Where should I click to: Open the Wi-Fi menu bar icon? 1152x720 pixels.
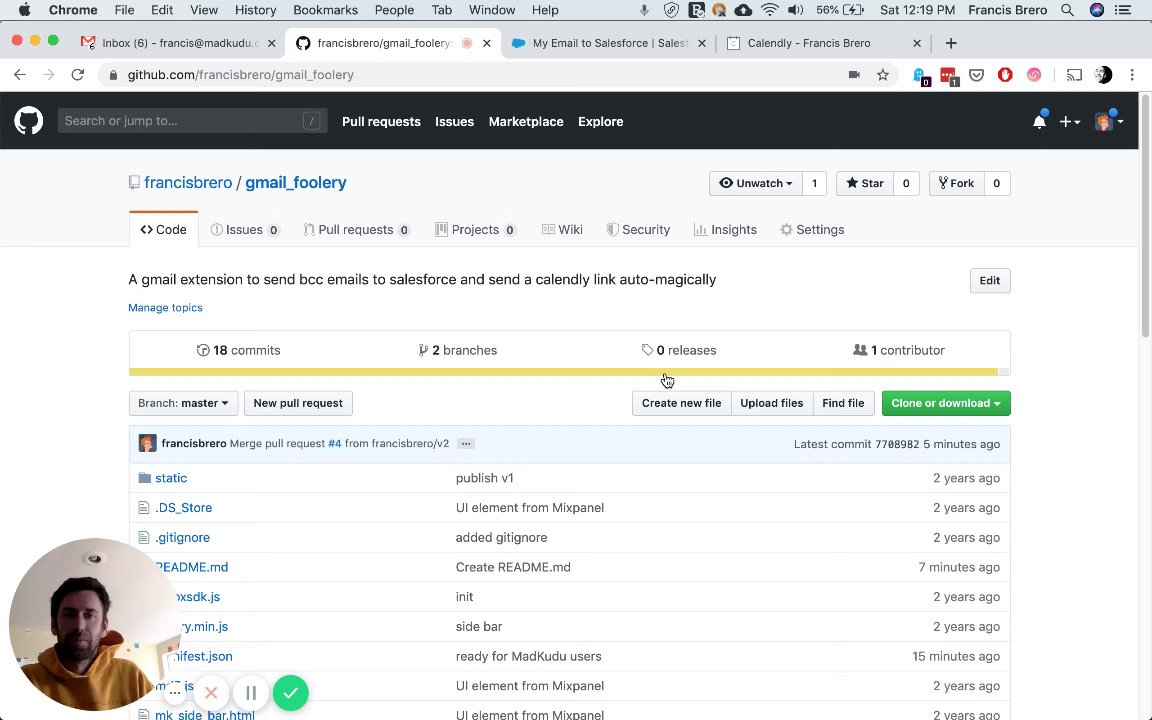(x=769, y=10)
